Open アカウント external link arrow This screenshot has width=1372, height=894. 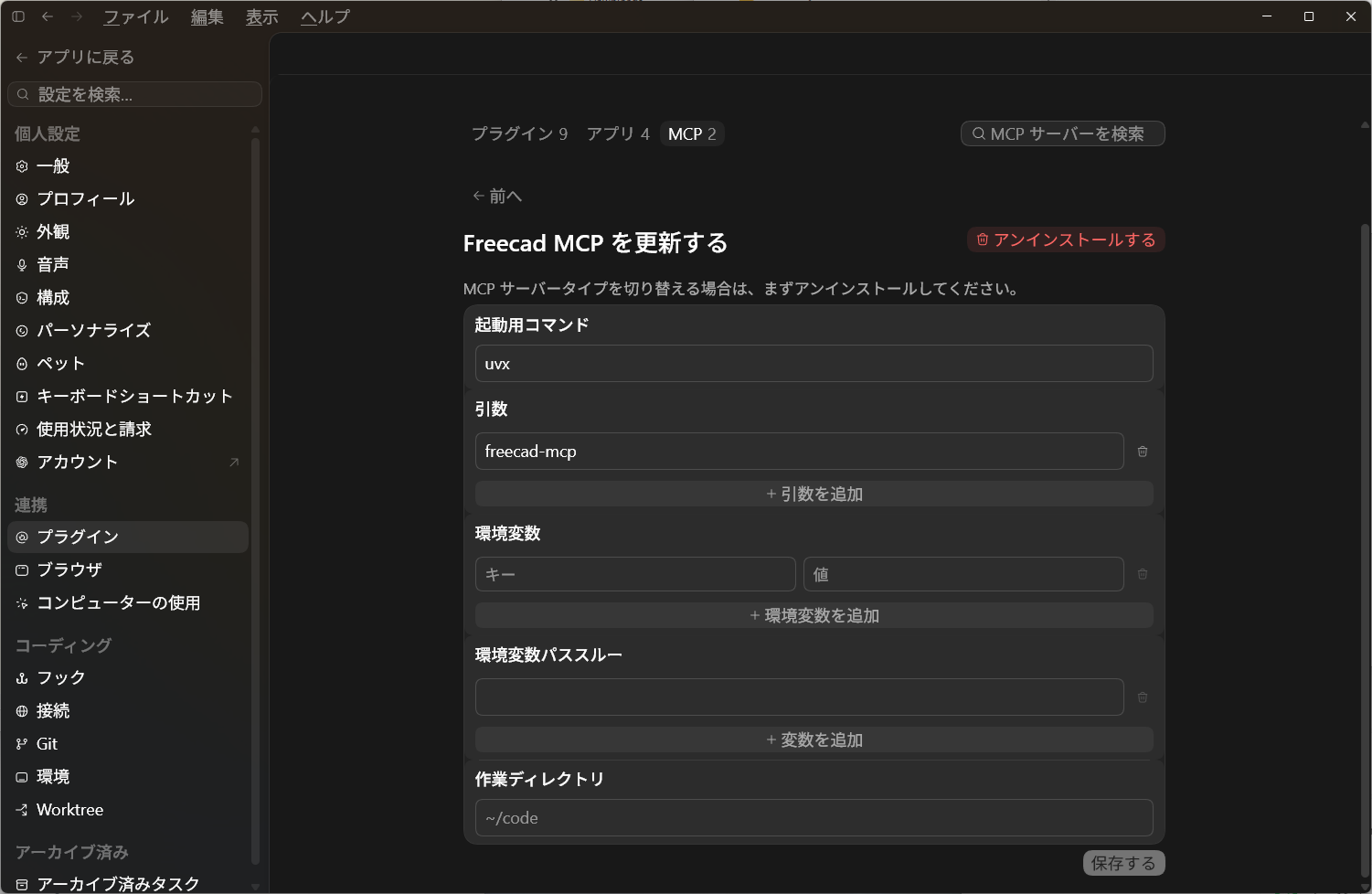coord(234,462)
